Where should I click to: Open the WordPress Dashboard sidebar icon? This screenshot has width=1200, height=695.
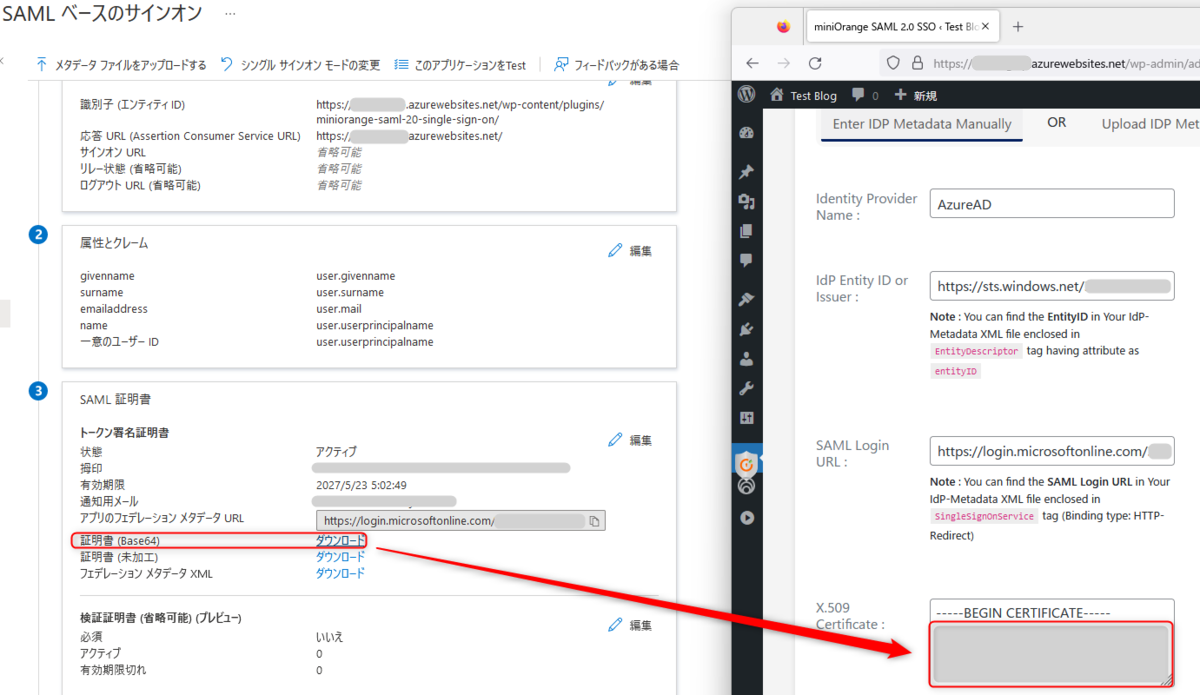point(746,133)
